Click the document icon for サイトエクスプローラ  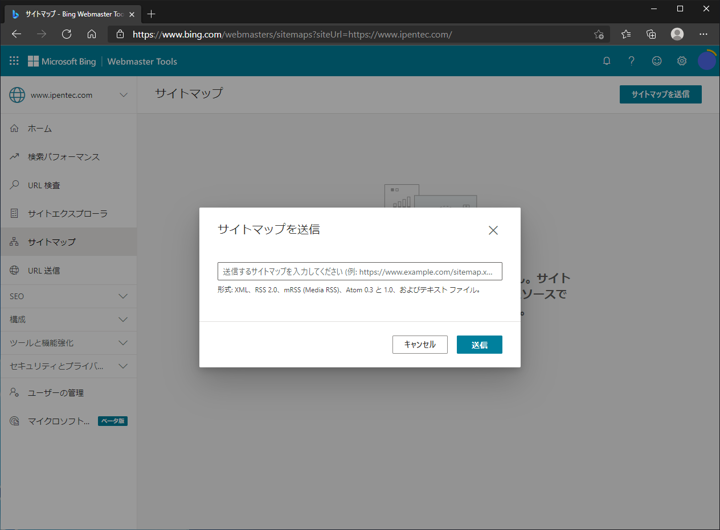pyautogui.click(x=15, y=213)
